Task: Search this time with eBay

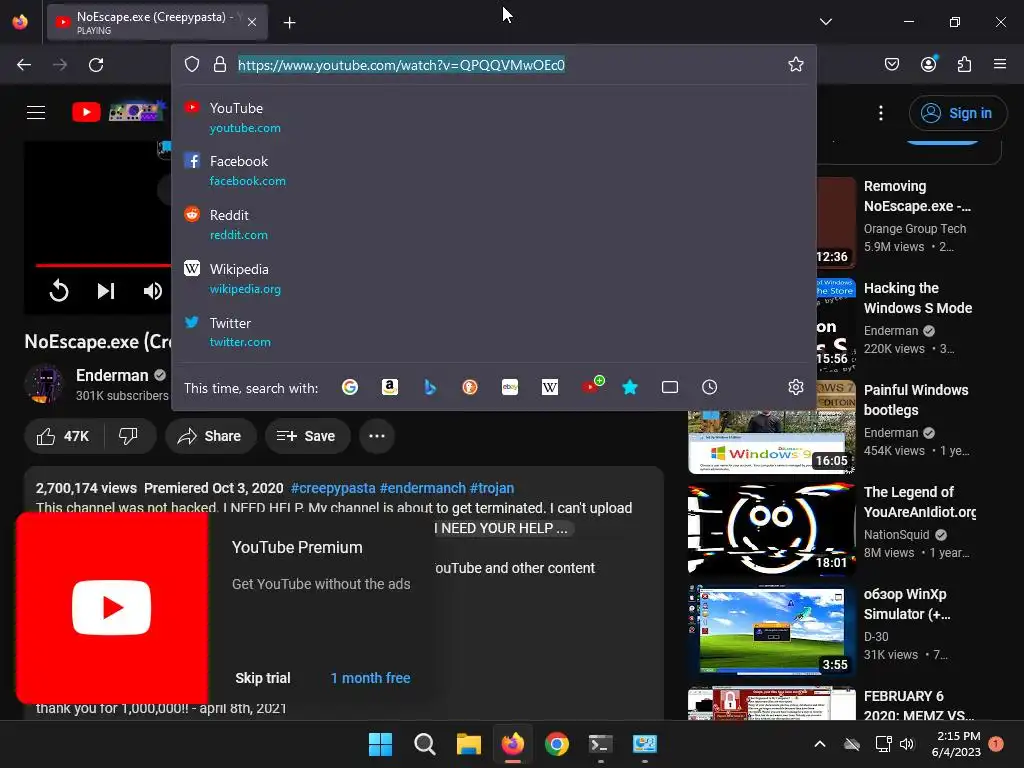Action: click(510, 387)
